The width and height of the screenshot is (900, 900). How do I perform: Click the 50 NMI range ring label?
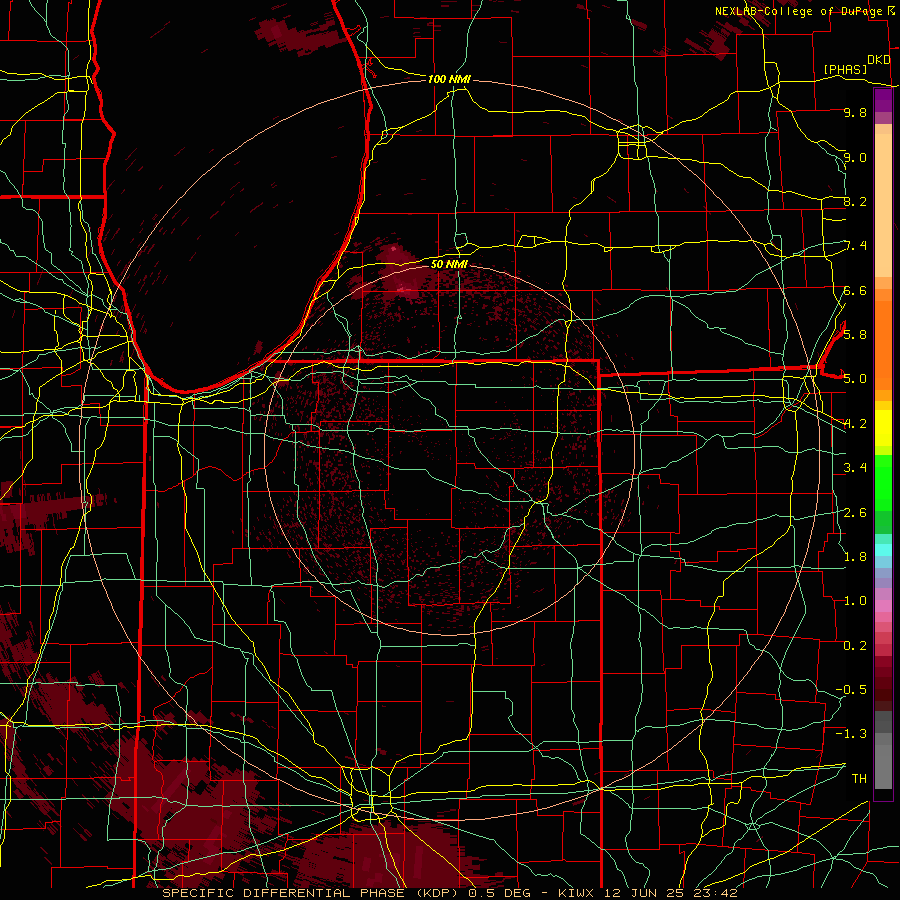pyautogui.click(x=449, y=264)
